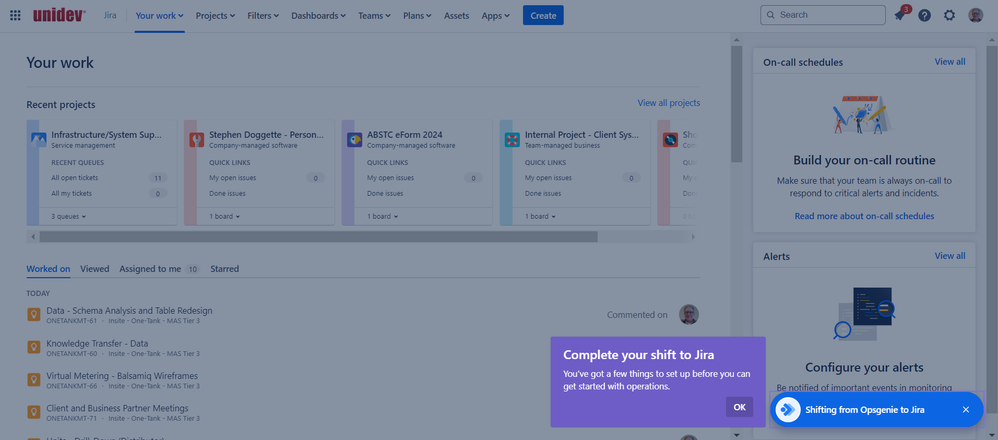Click issue type icon for Data - Schema Analysis
998x440 pixels.
[34, 315]
